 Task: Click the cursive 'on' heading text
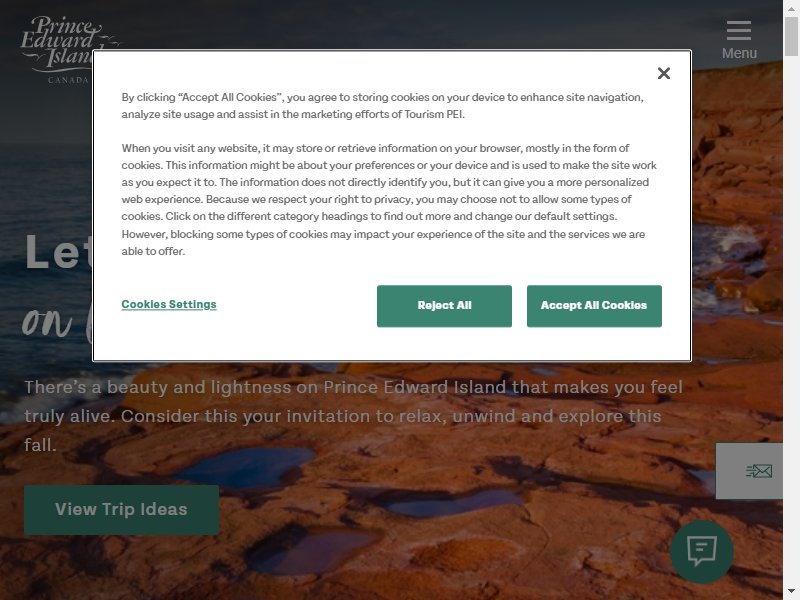point(47,322)
